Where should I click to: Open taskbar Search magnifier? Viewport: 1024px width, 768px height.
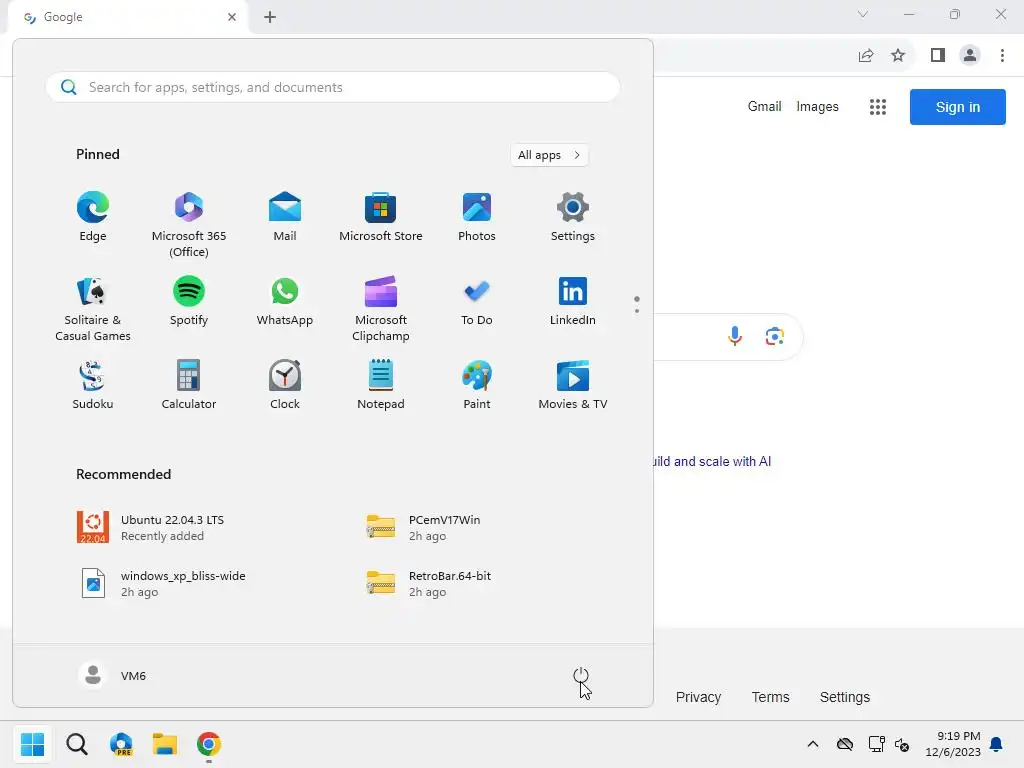click(x=76, y=744)
